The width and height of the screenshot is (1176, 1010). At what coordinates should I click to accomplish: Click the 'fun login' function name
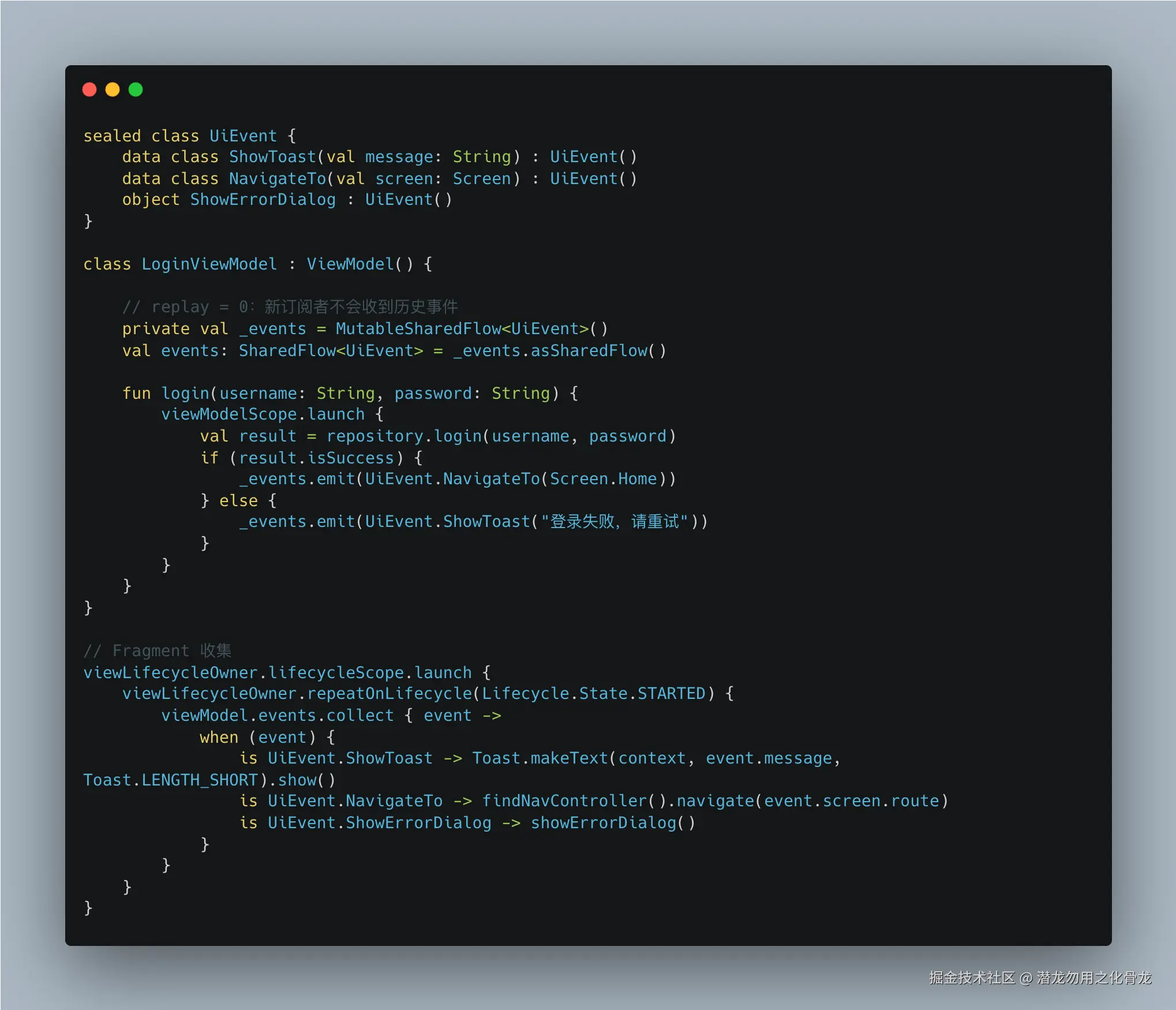(185, 393)
